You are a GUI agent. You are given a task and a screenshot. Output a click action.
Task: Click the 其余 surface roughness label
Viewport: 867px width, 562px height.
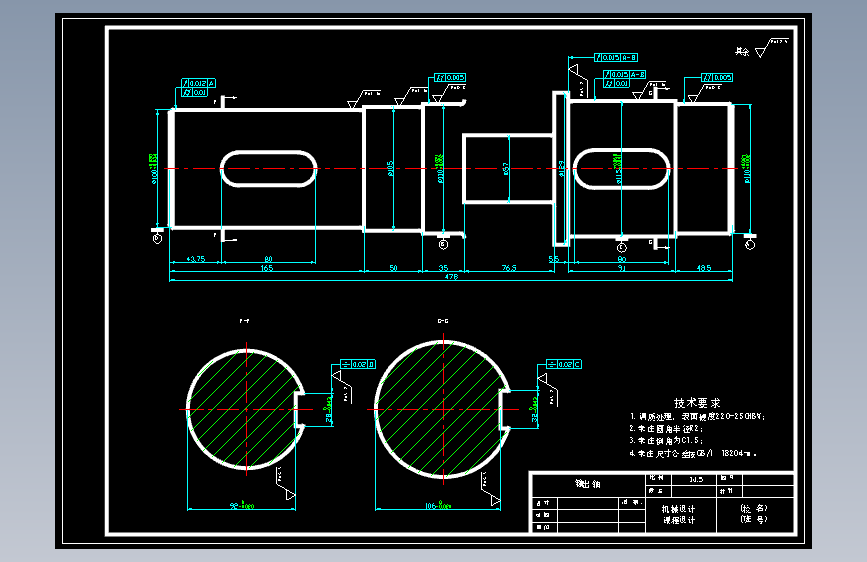(742, 51)
